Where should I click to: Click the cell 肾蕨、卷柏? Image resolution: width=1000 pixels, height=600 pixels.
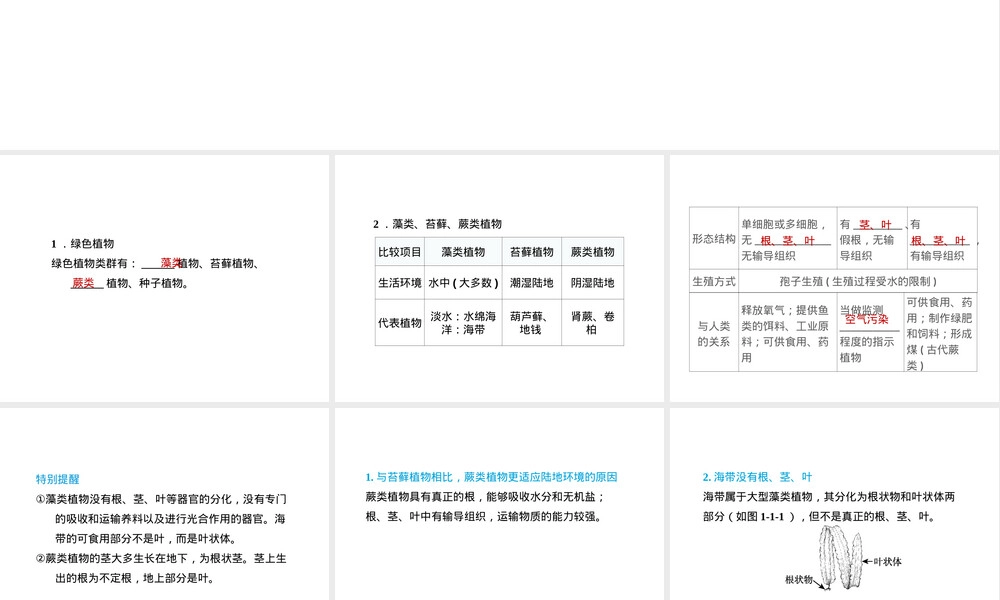coord(592,323)
